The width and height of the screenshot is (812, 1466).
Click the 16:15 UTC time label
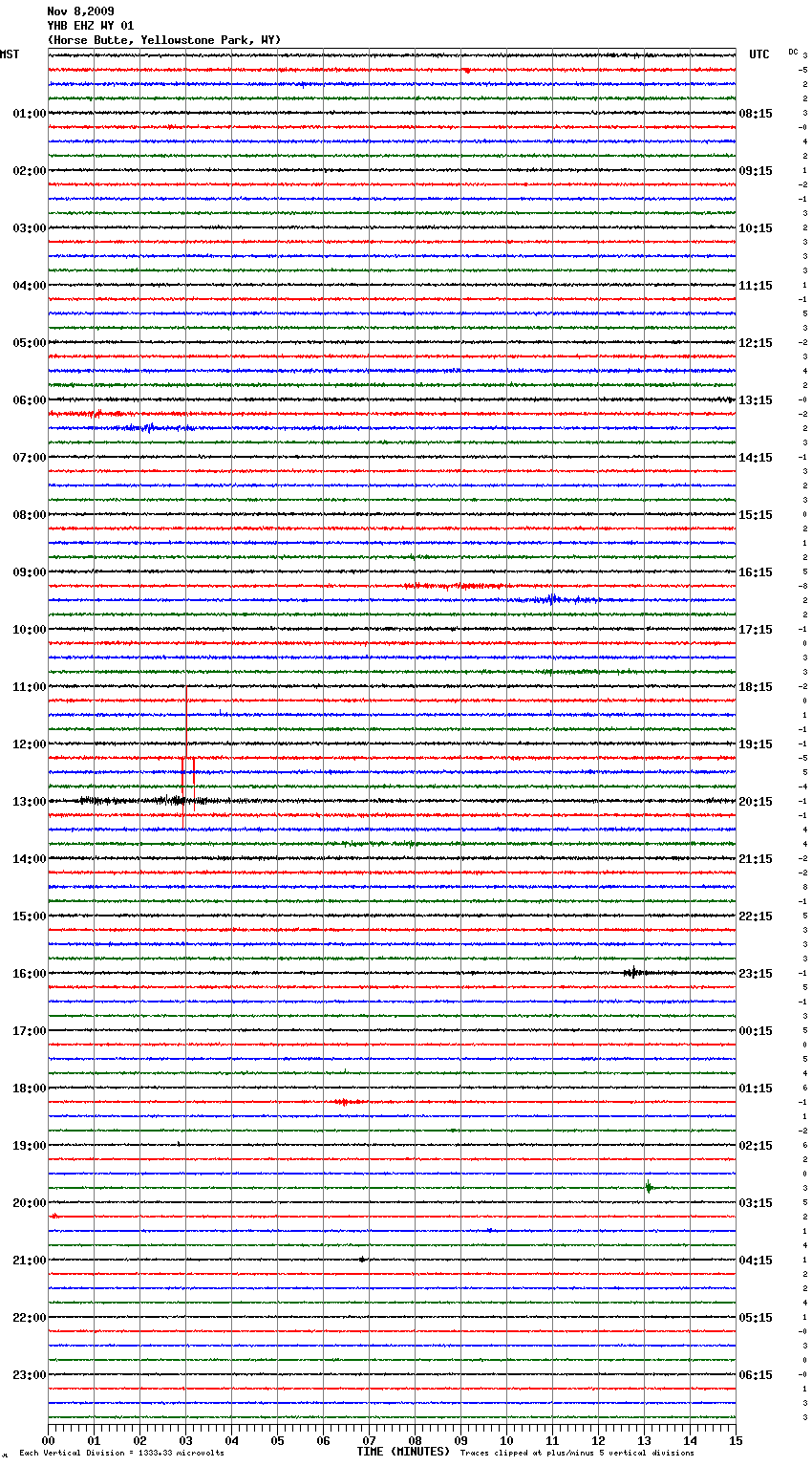coord(756,572)
